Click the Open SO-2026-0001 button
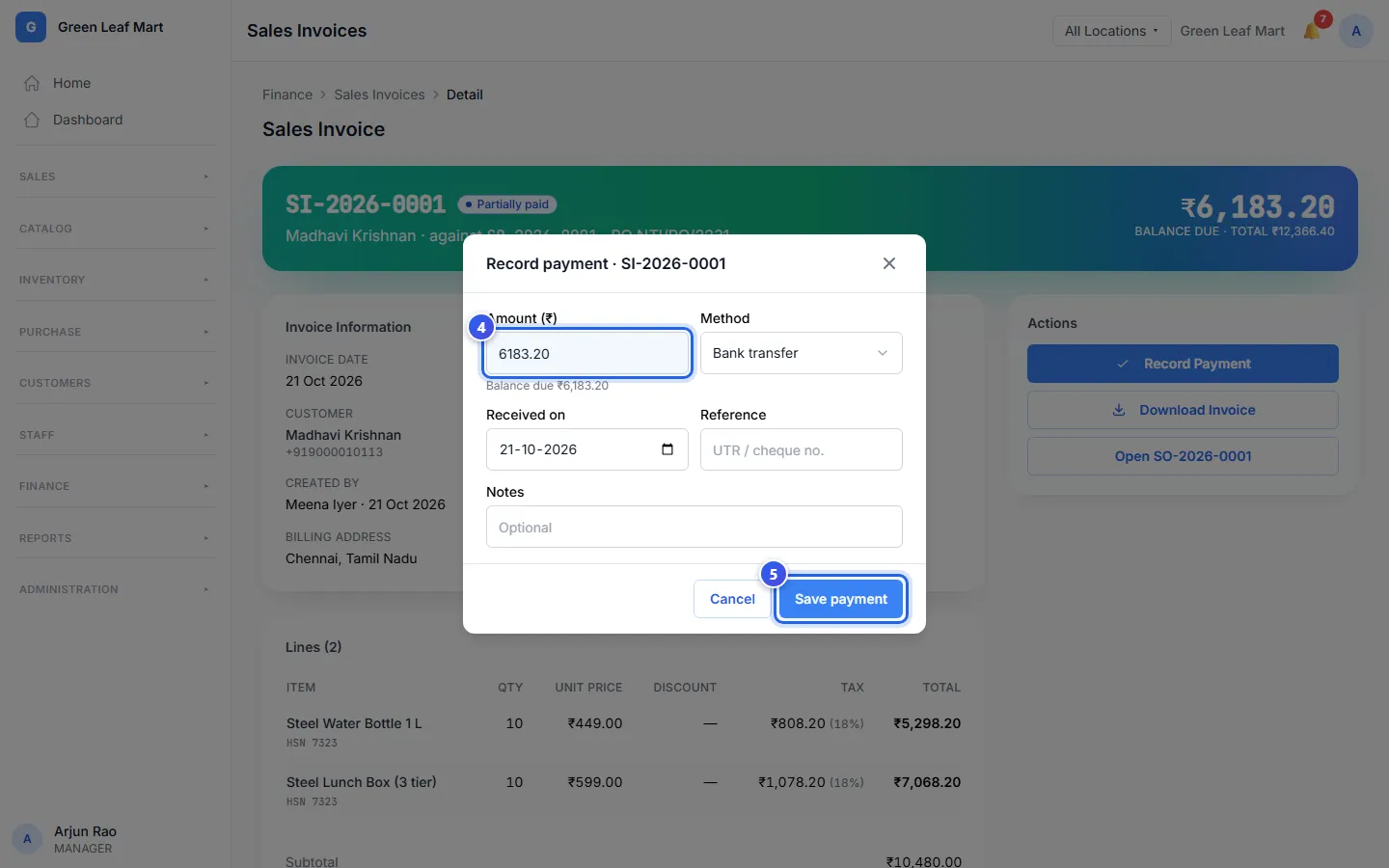This screenshot has height=868, width=1389. pyautogui.click(x=1183, y=456)
